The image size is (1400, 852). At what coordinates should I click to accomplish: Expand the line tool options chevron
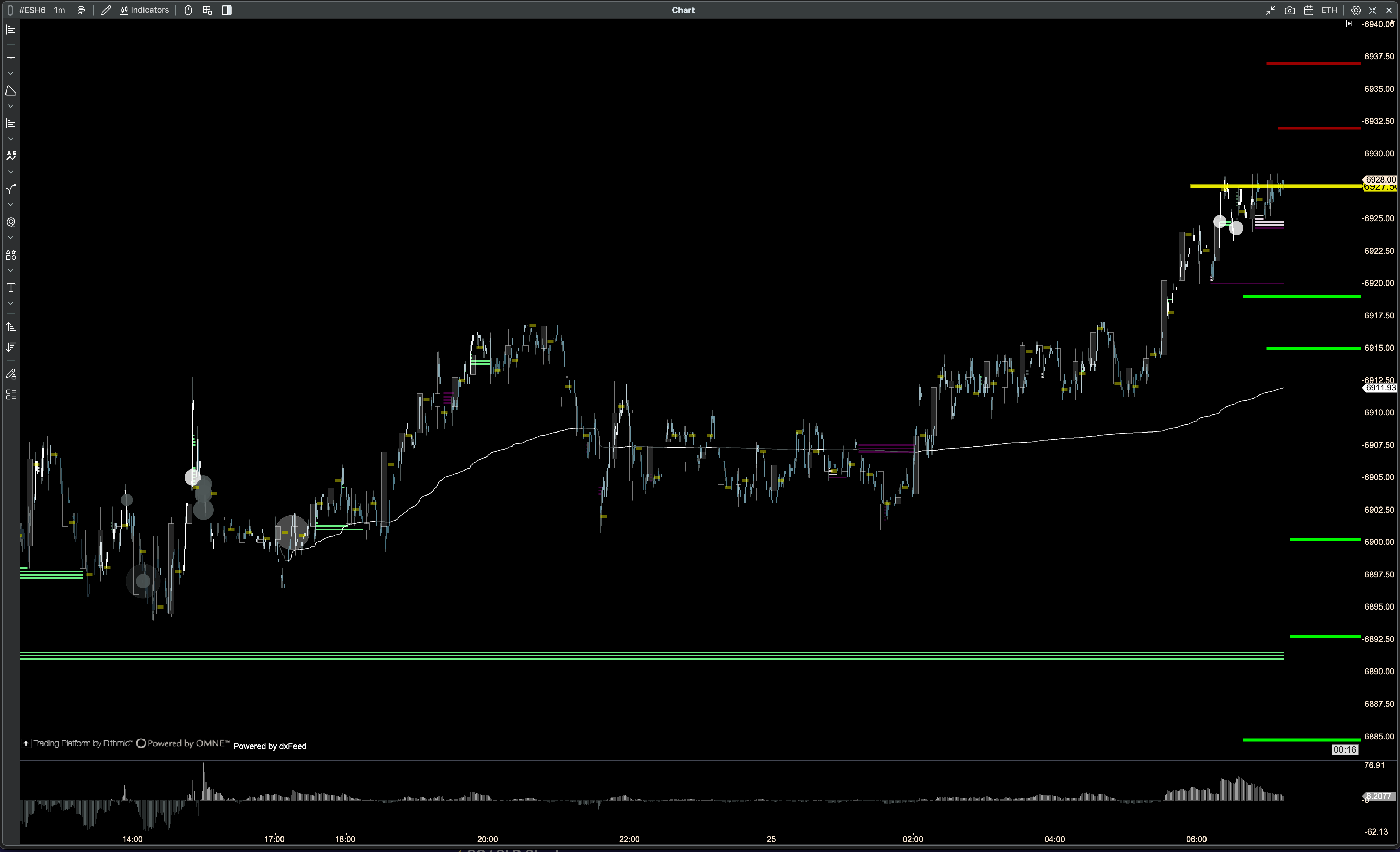(11, 73)
